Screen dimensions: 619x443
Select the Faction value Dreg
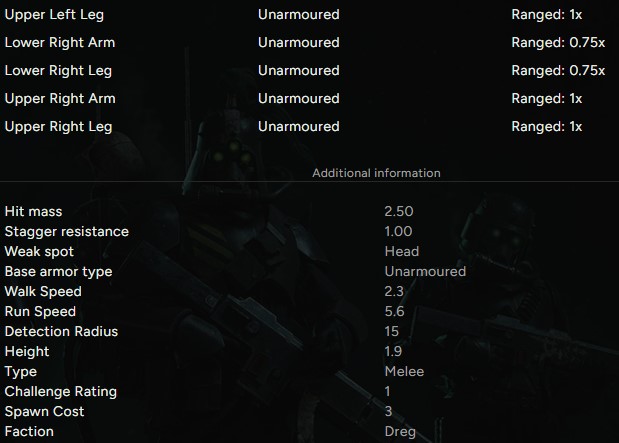pos(400,432)
